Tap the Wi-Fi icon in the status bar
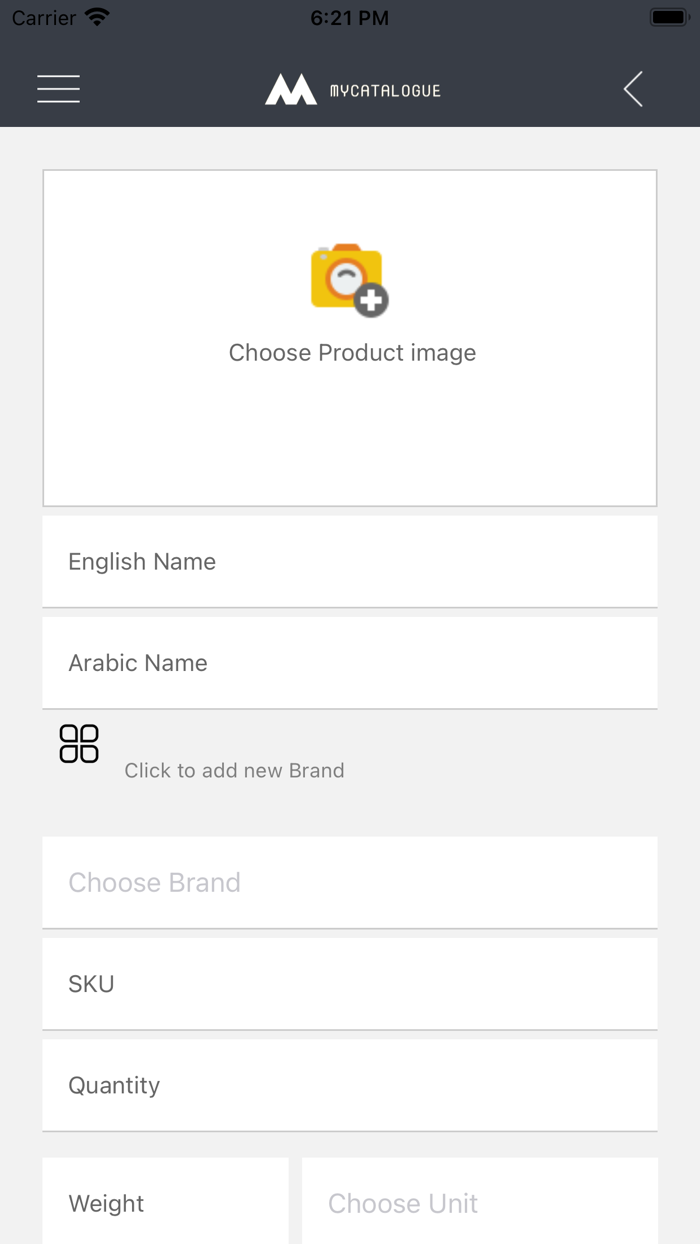Screen dimensions: 700x1244 coord(95,16)
